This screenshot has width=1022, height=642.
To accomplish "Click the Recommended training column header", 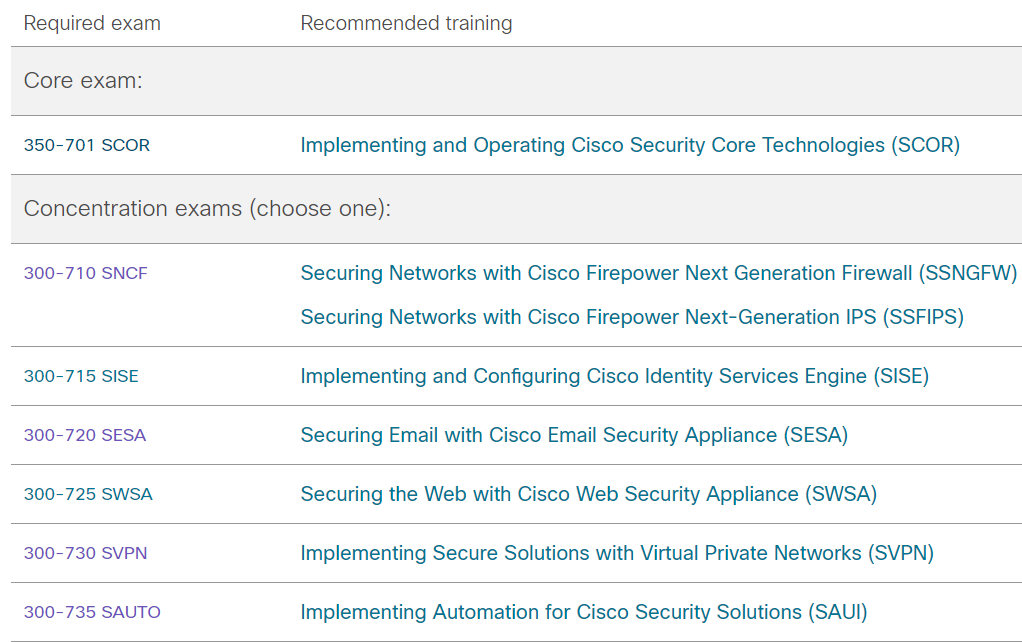I will click(406, 23).
